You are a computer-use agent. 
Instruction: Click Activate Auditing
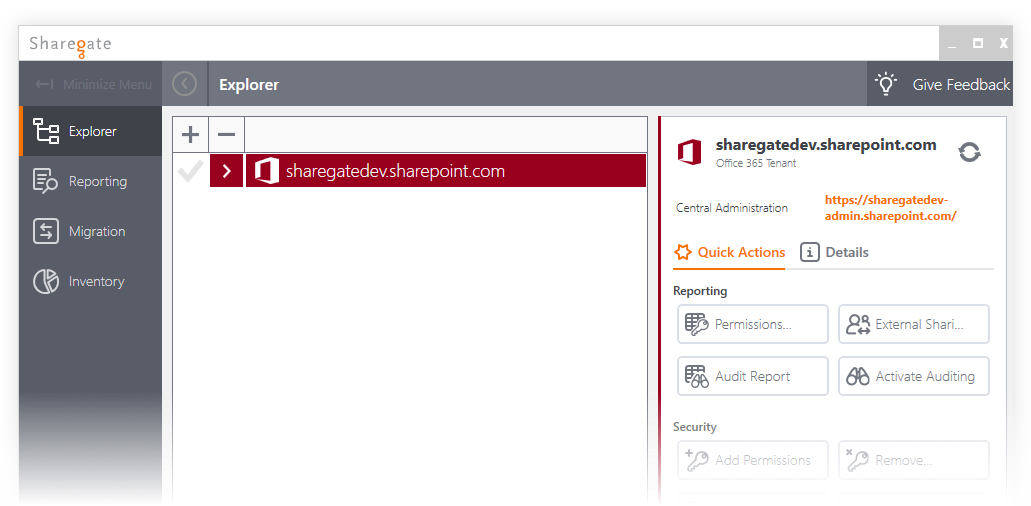coord(914,377)
